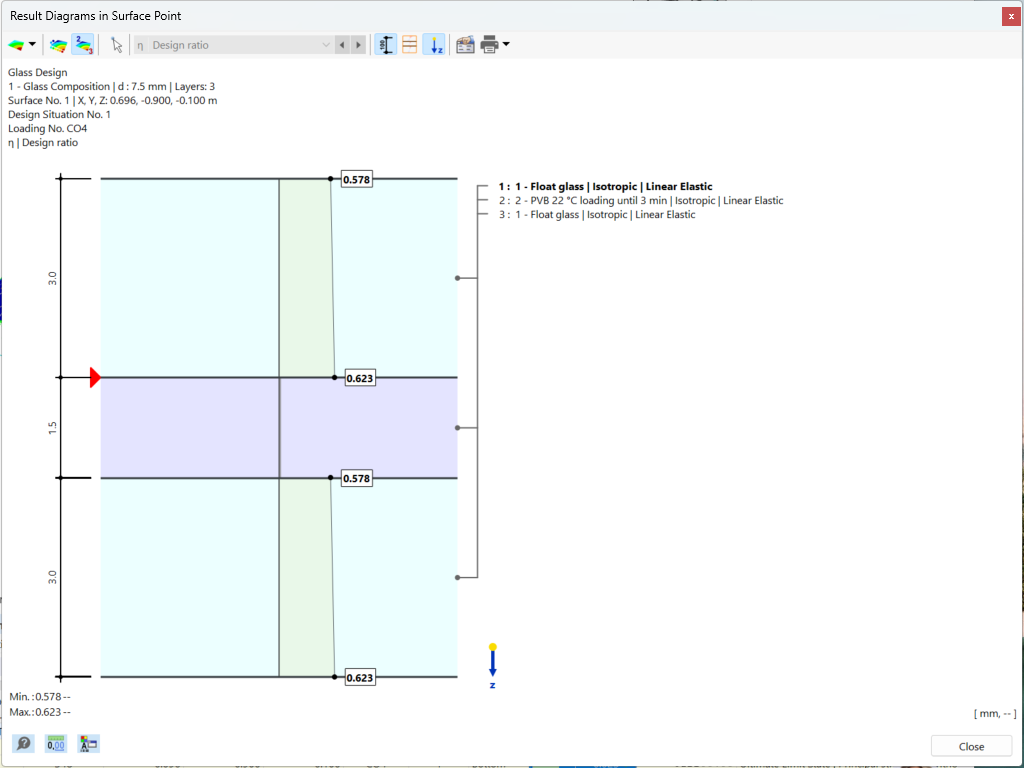Viewport: 1024px width, 768px height.
Task: Toggle the layers table display option
Action: pos(409,44)
